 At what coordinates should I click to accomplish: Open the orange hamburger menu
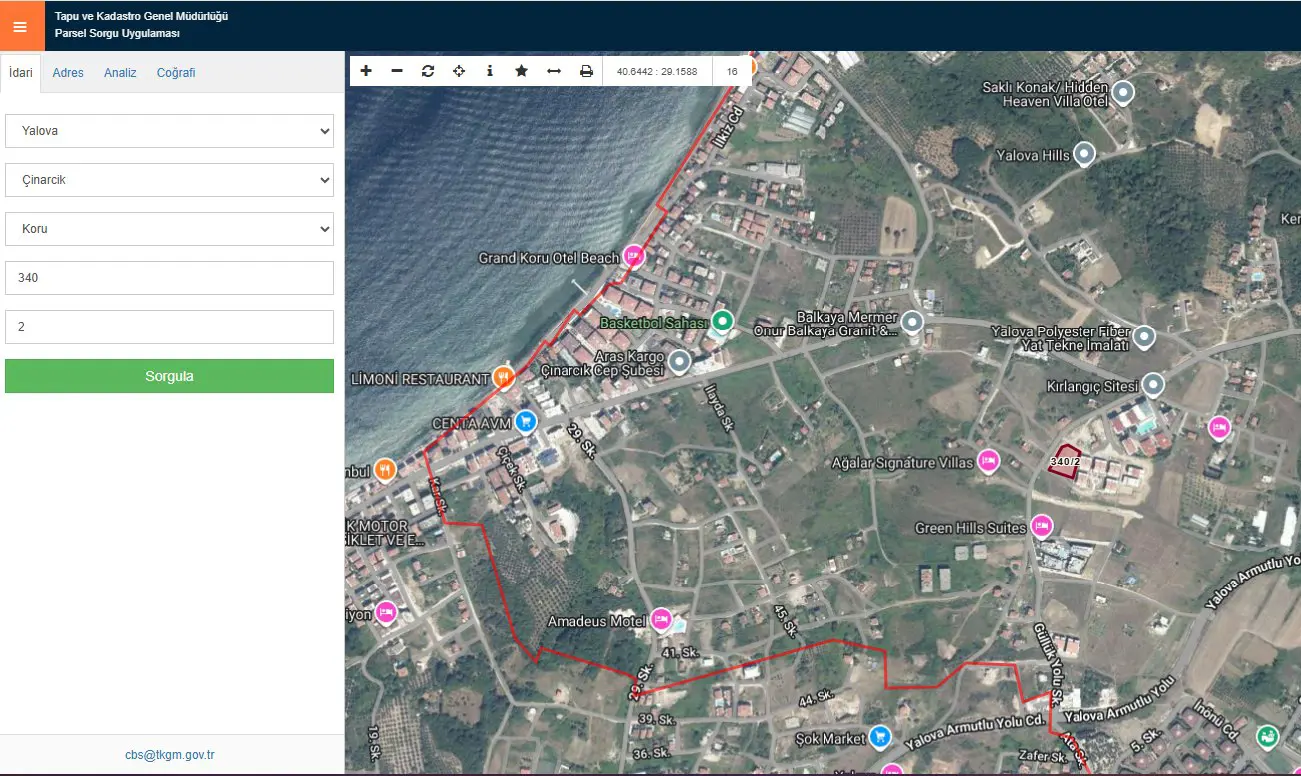coord(20,26)
